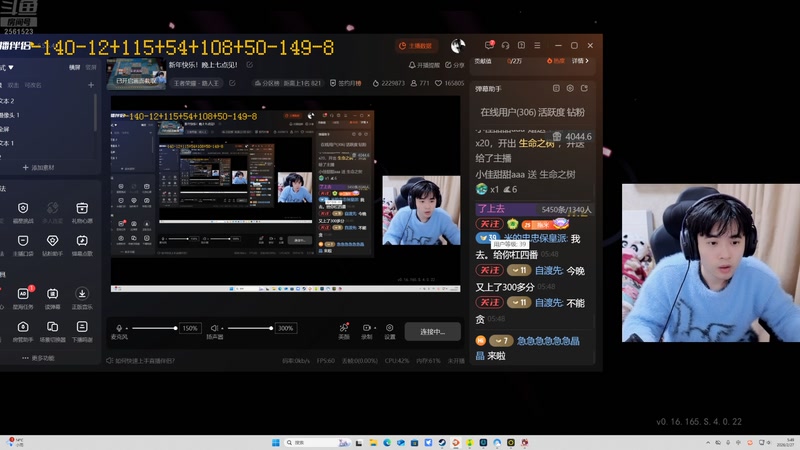
Task: Click microphone volume slider handle
Action: [175, 328]
